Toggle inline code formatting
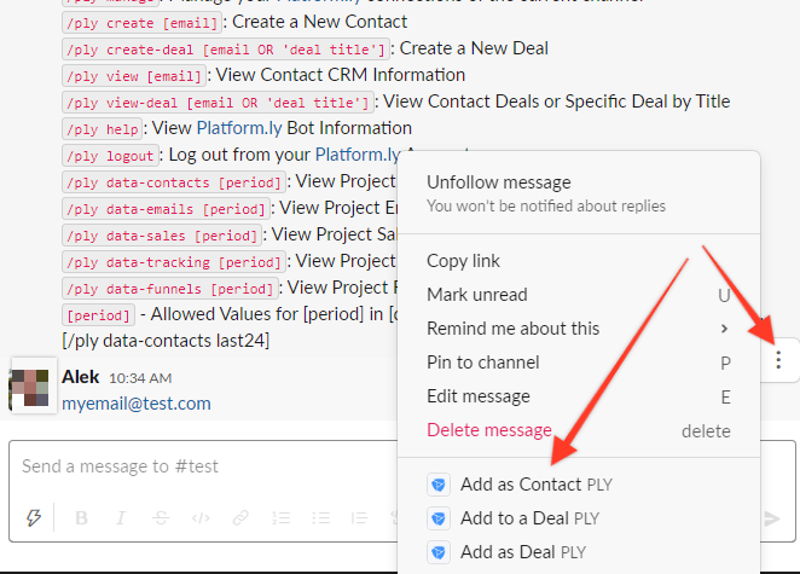 [x=201, y=518]
